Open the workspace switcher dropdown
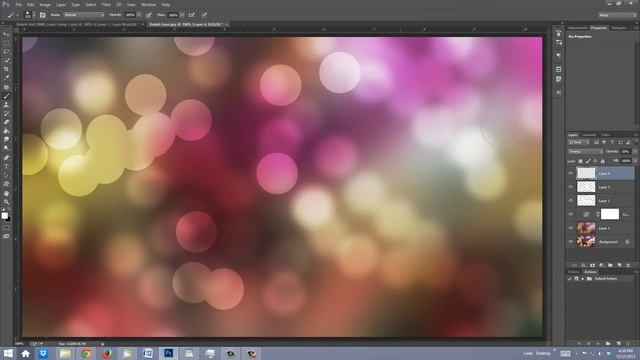 point(618,15)
